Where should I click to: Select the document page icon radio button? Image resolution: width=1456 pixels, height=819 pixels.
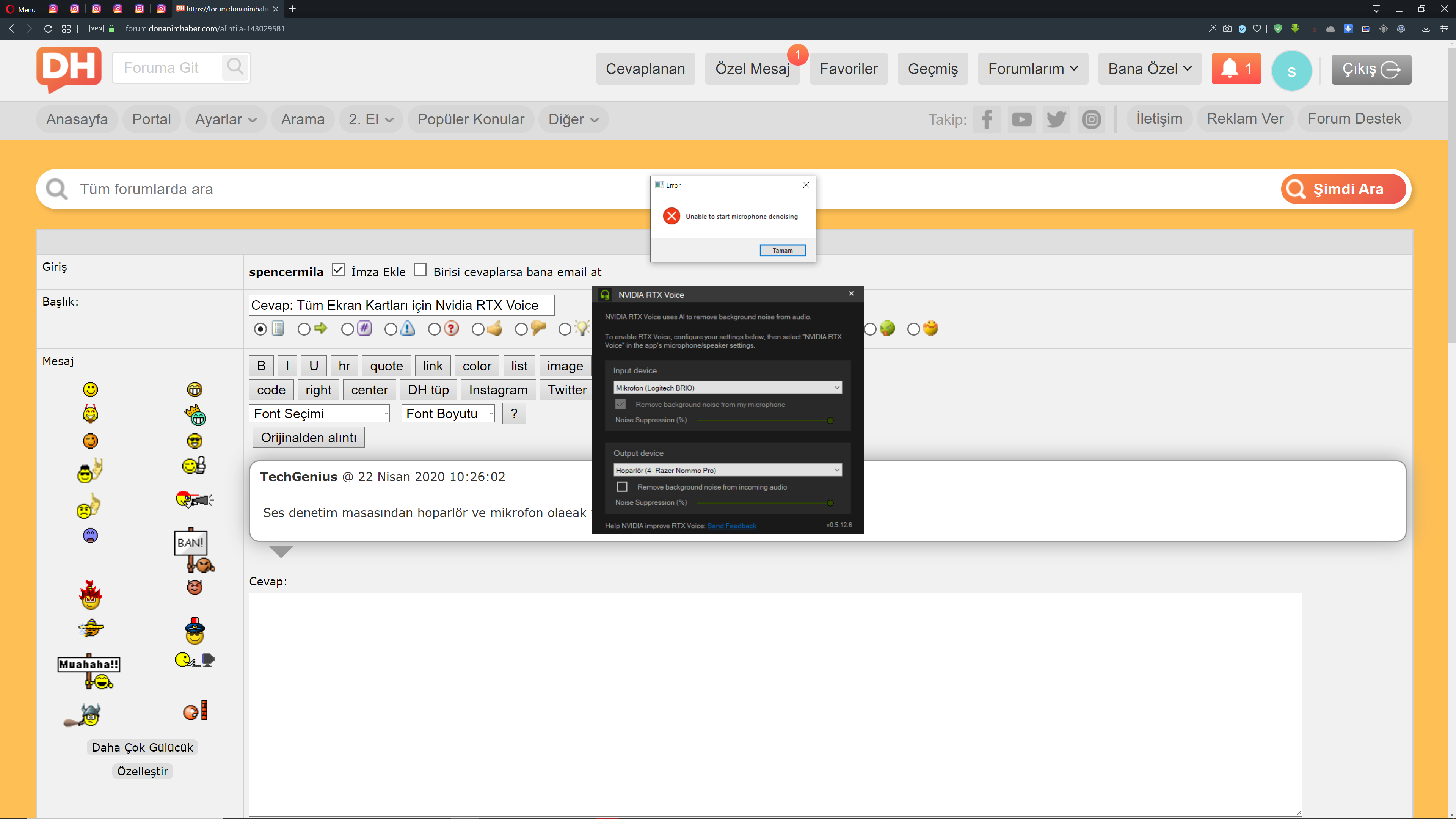click(260, 329)
